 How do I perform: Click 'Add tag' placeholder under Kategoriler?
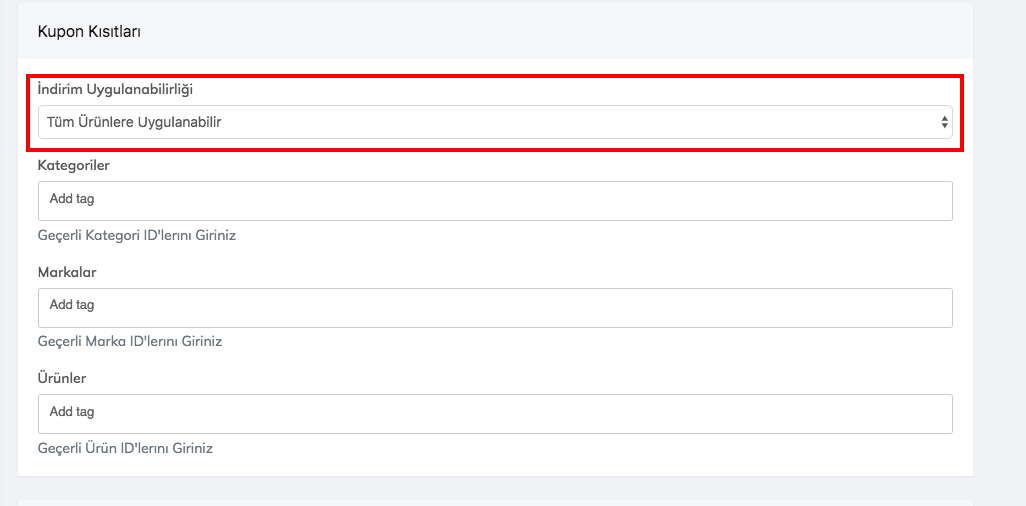[72, 199]
